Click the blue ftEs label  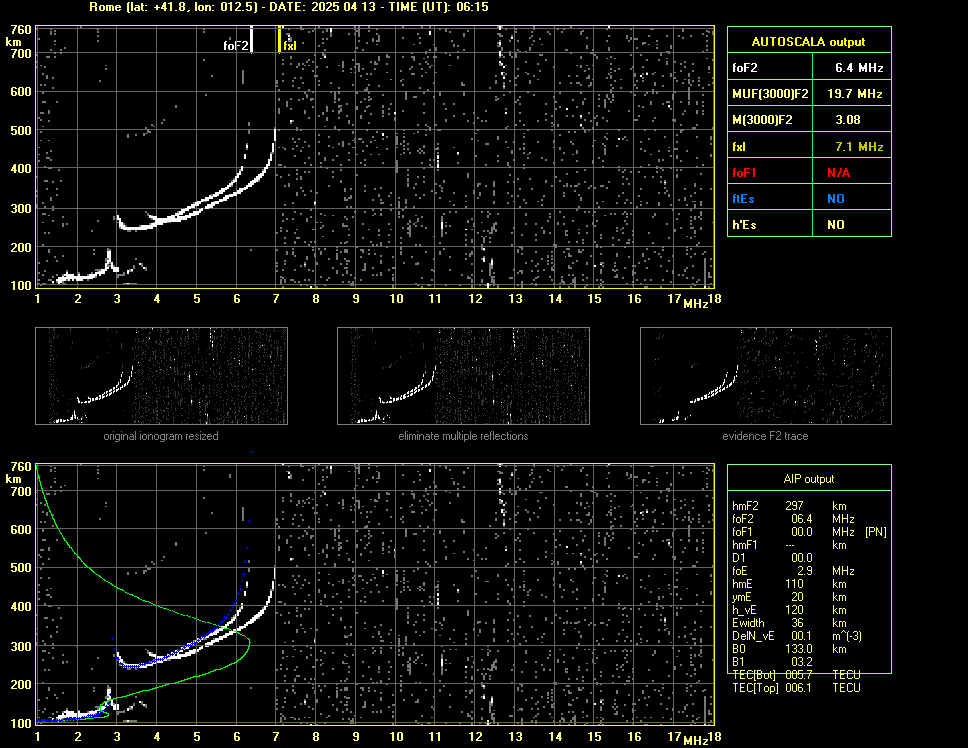(743, 199)
